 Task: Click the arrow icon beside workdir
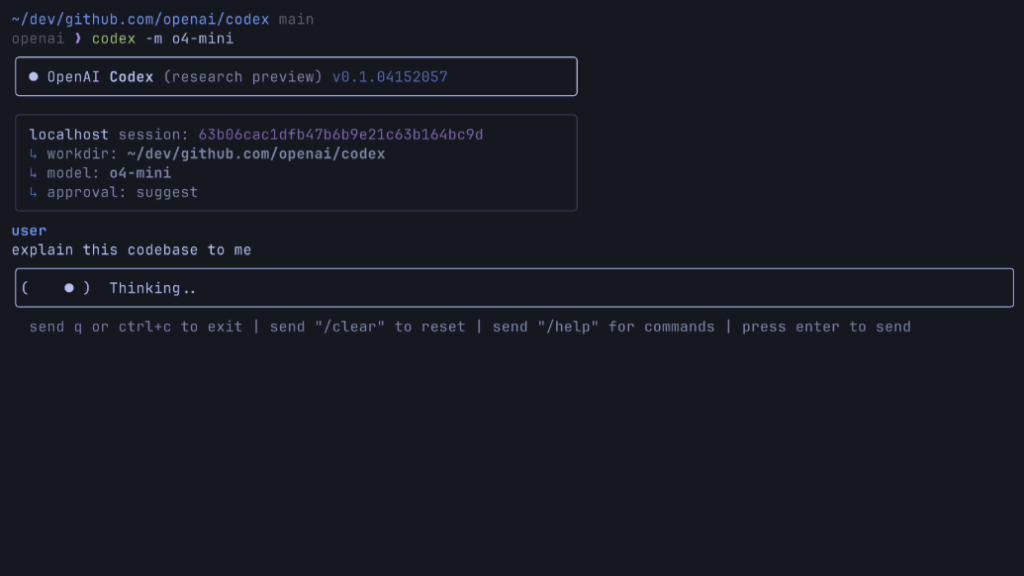tap(34, 154)
